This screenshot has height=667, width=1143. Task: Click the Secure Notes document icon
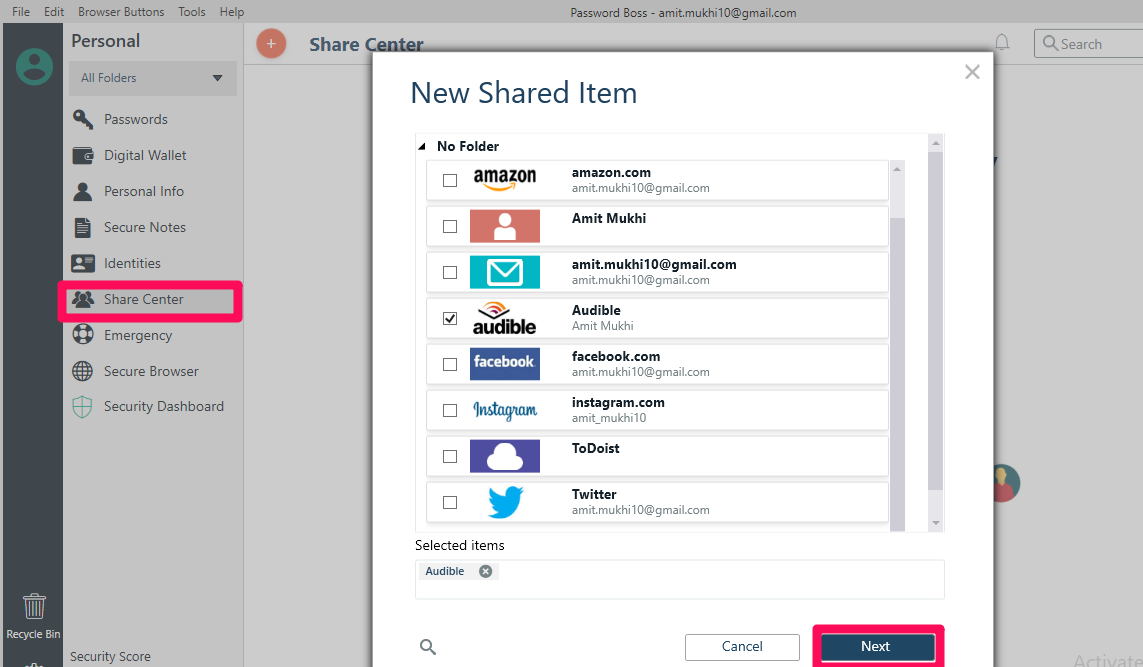(x=82, y=227)
